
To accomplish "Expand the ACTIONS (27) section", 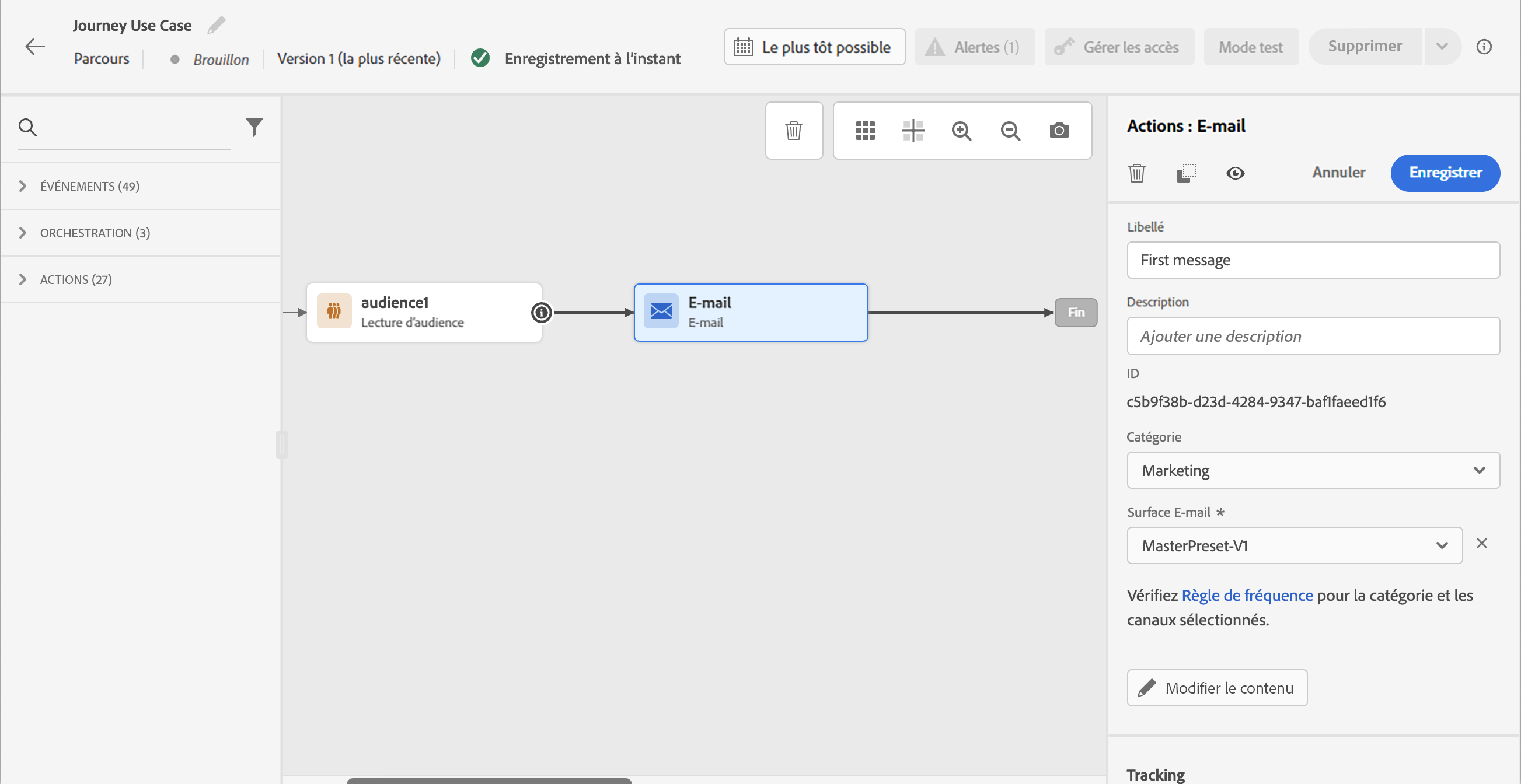I will pyautogui.click(x=75, y=279).
